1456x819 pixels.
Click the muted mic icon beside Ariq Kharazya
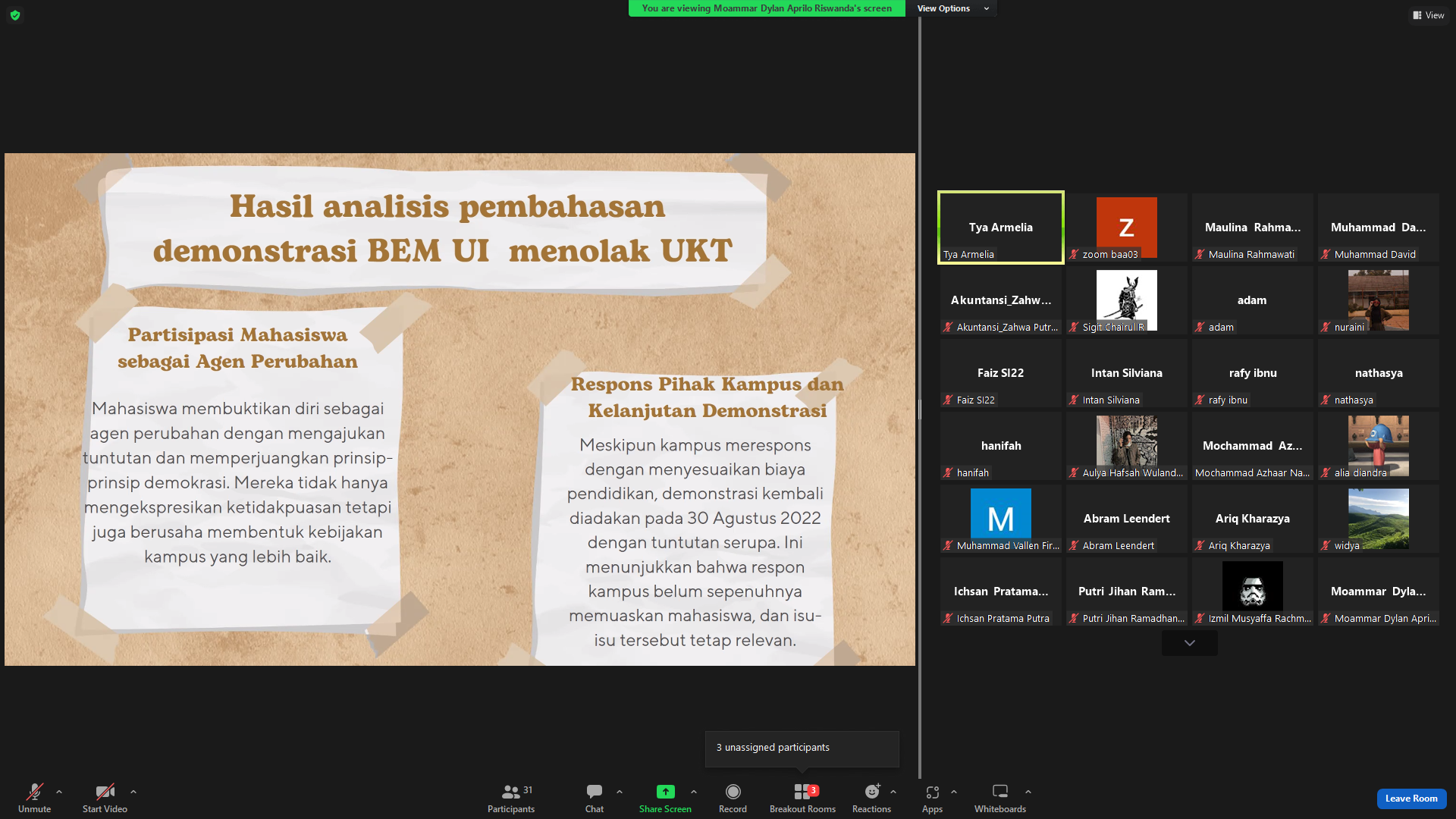1200,546
